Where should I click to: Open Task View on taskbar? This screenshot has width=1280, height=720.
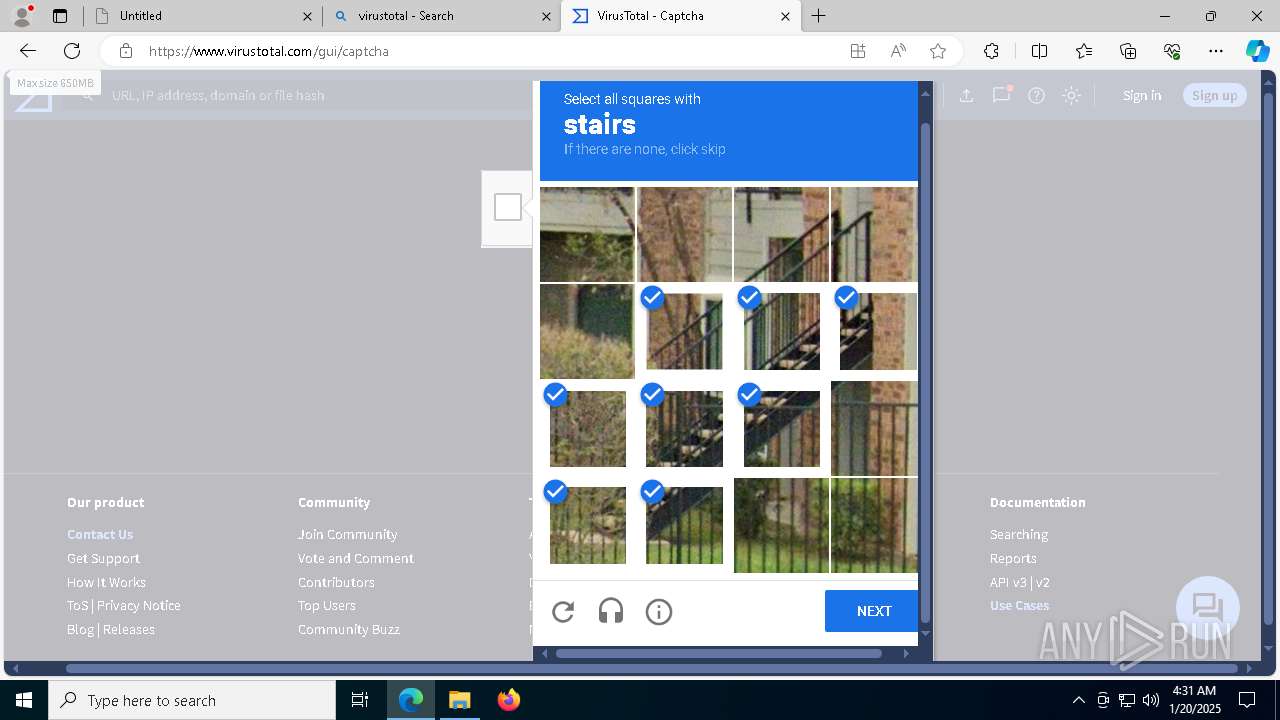pos(360,700)
